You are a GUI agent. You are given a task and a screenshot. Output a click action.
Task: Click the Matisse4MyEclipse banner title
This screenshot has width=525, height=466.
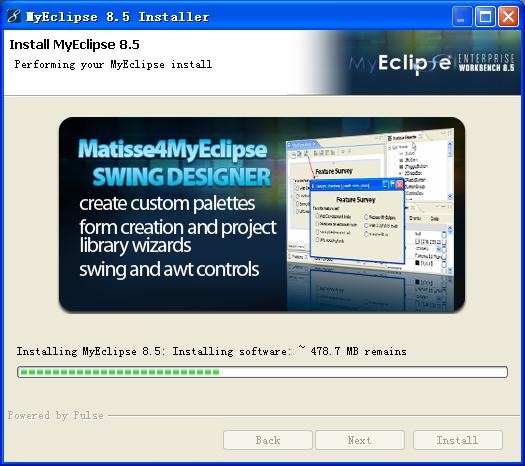172,149
